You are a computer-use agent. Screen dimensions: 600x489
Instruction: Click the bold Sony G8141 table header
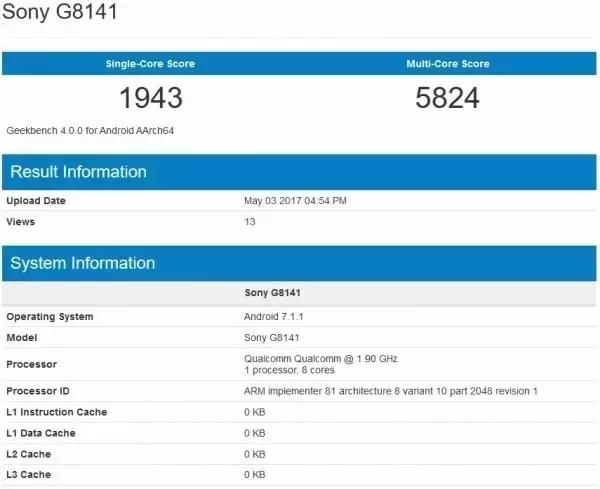click(272, 293)
